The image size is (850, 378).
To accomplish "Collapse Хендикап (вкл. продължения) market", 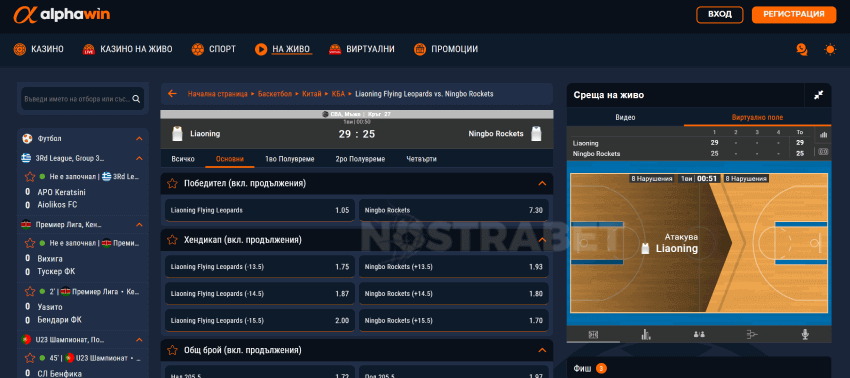I will [x=542, y=239].
